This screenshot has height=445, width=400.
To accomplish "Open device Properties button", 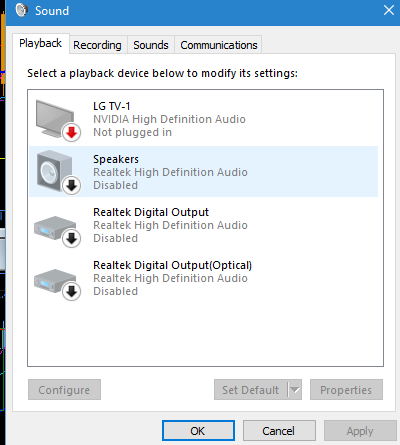I will point(346,389).
